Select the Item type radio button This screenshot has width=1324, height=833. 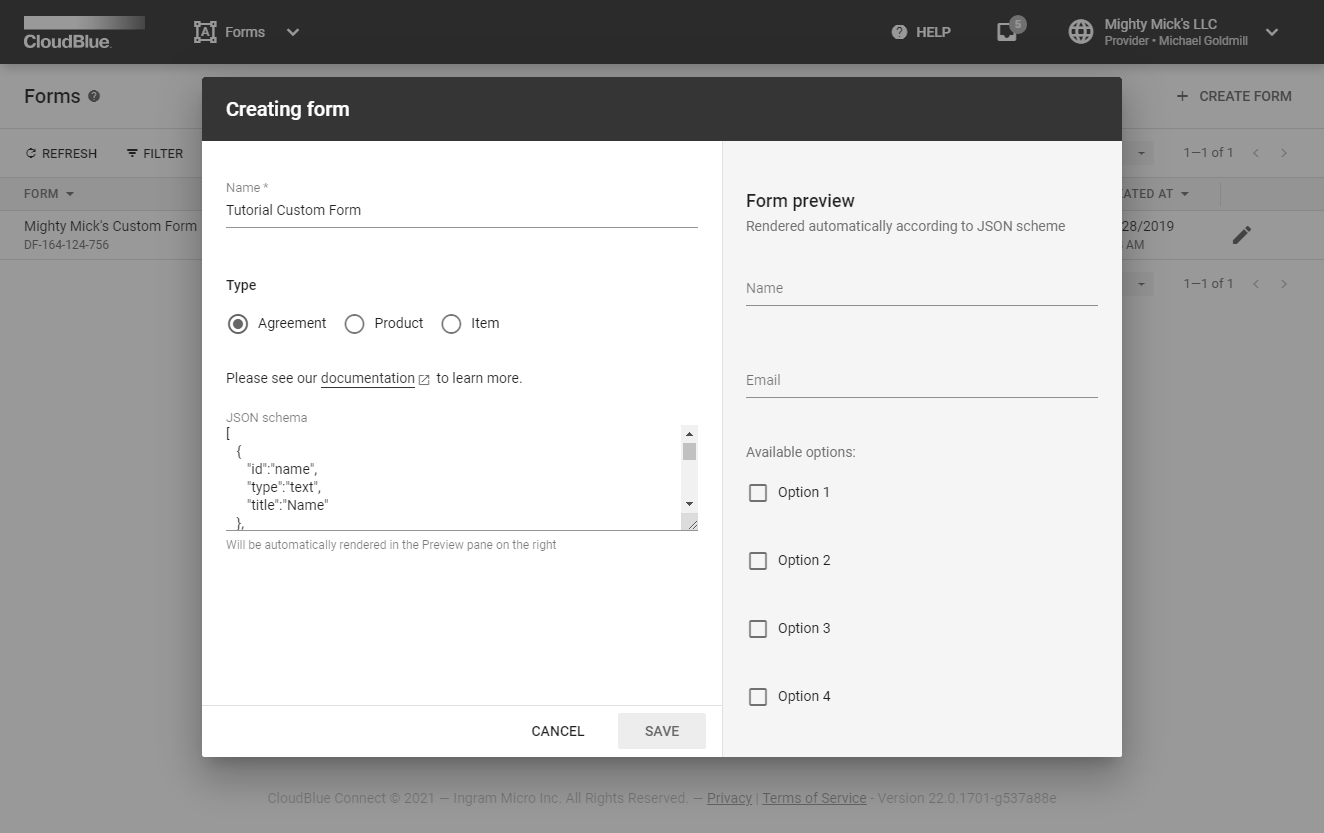pos(451,324)
